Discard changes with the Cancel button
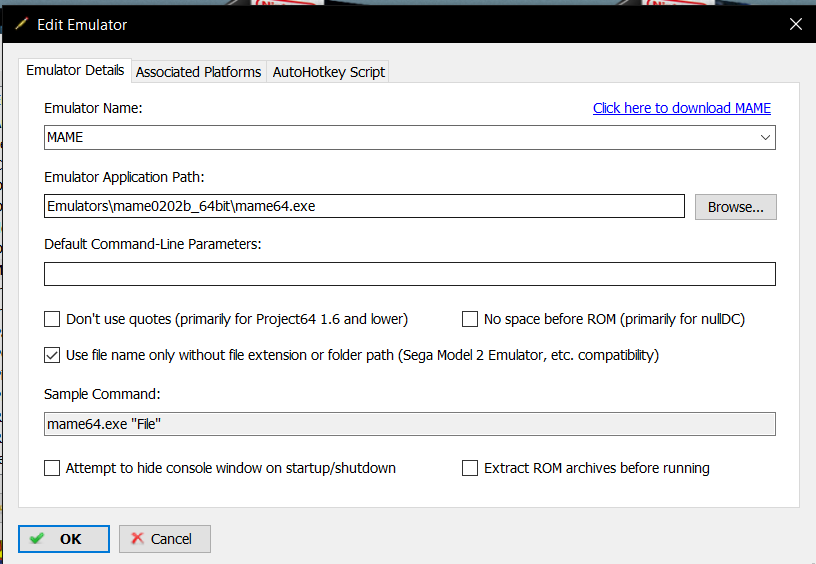 click(165, 539)
